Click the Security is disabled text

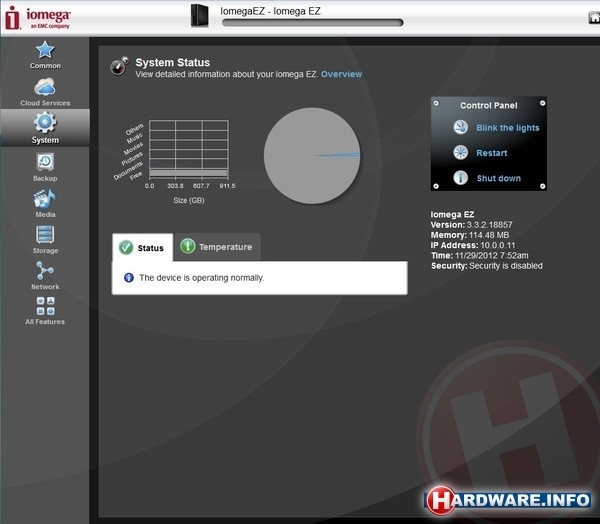[506, 266]
